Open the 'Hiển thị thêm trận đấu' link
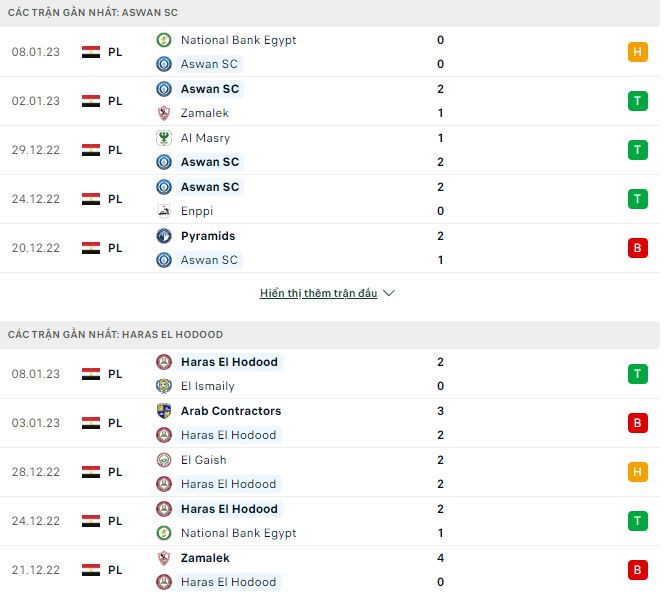The image size is (665, 594). [x=318, y=293]
